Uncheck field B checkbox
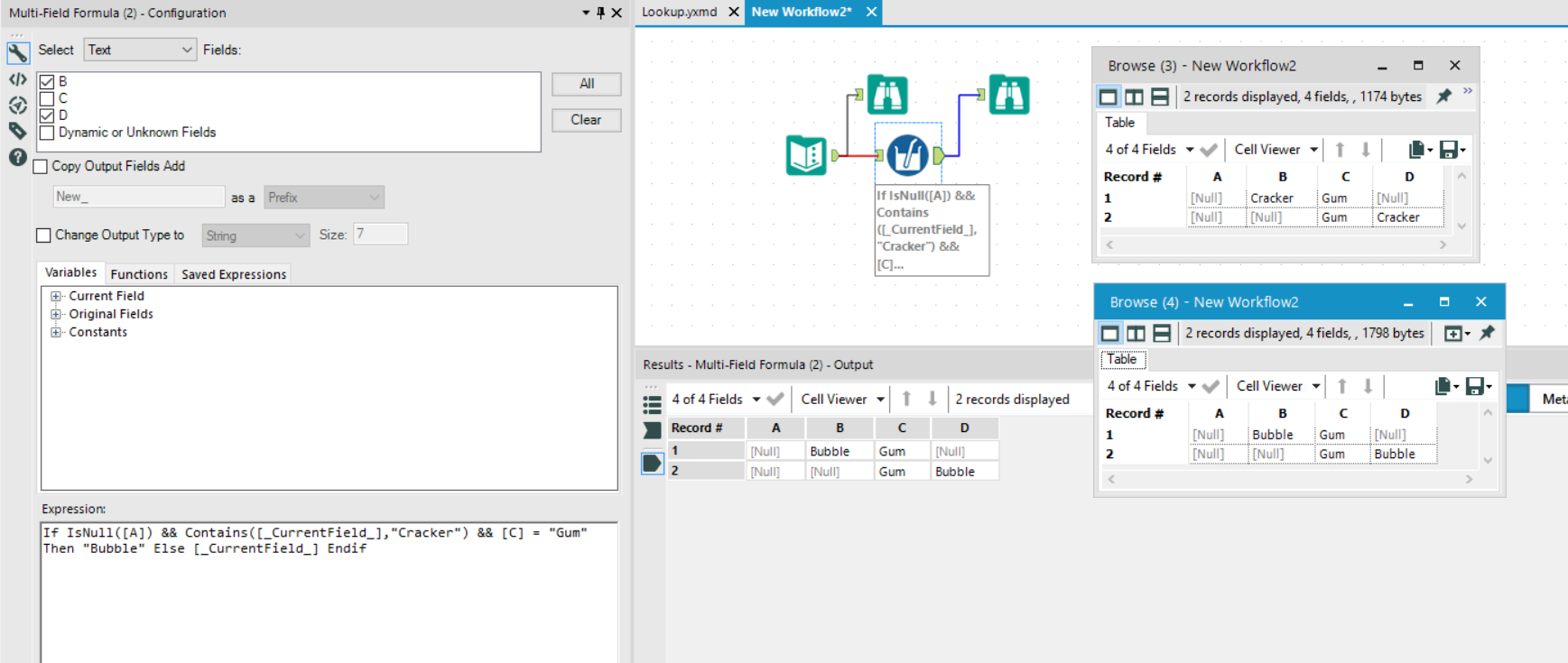Screen dimensions: 1568x663 click(47, 82)
